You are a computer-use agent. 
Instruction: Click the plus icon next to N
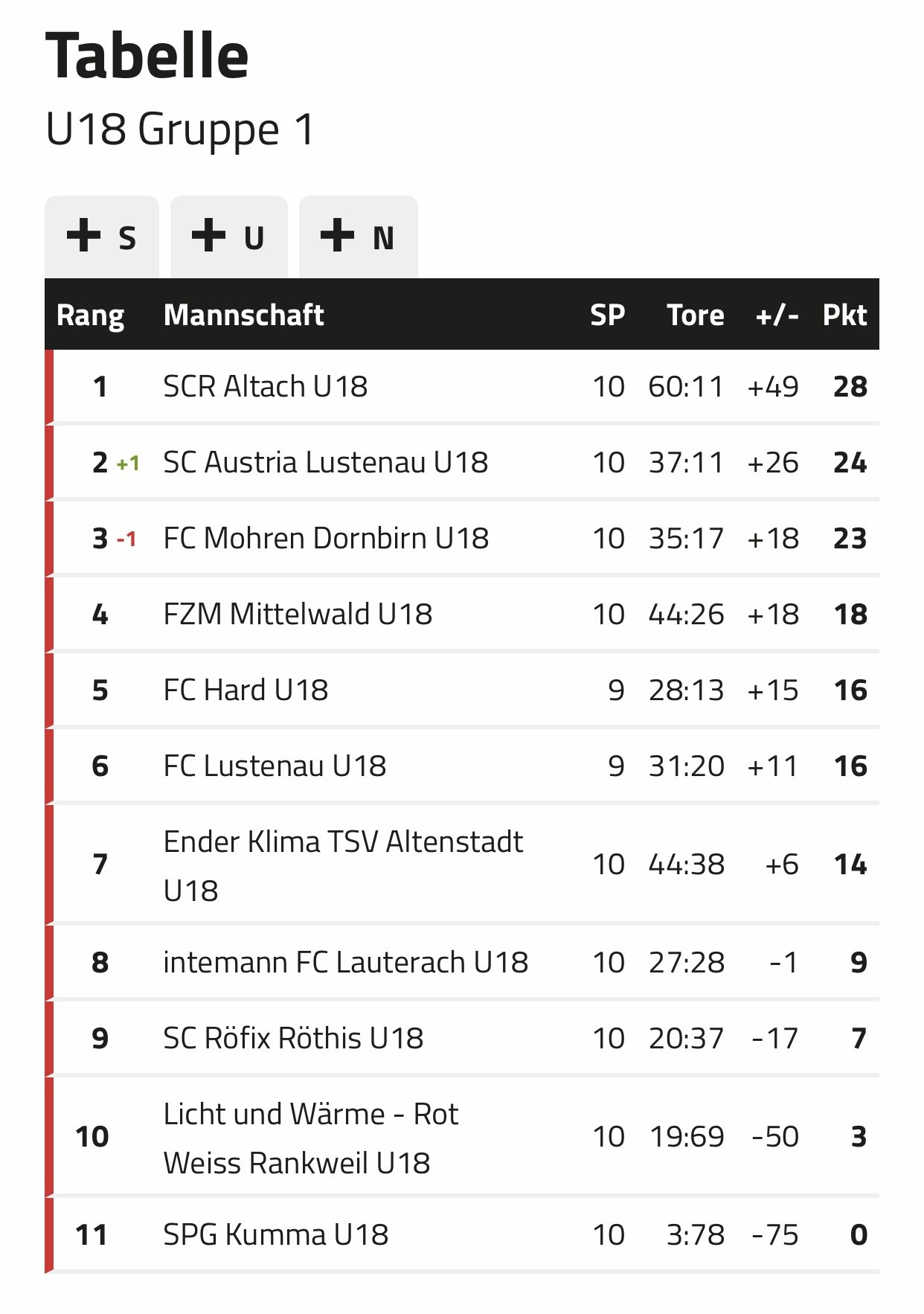[x=337, y=236]
